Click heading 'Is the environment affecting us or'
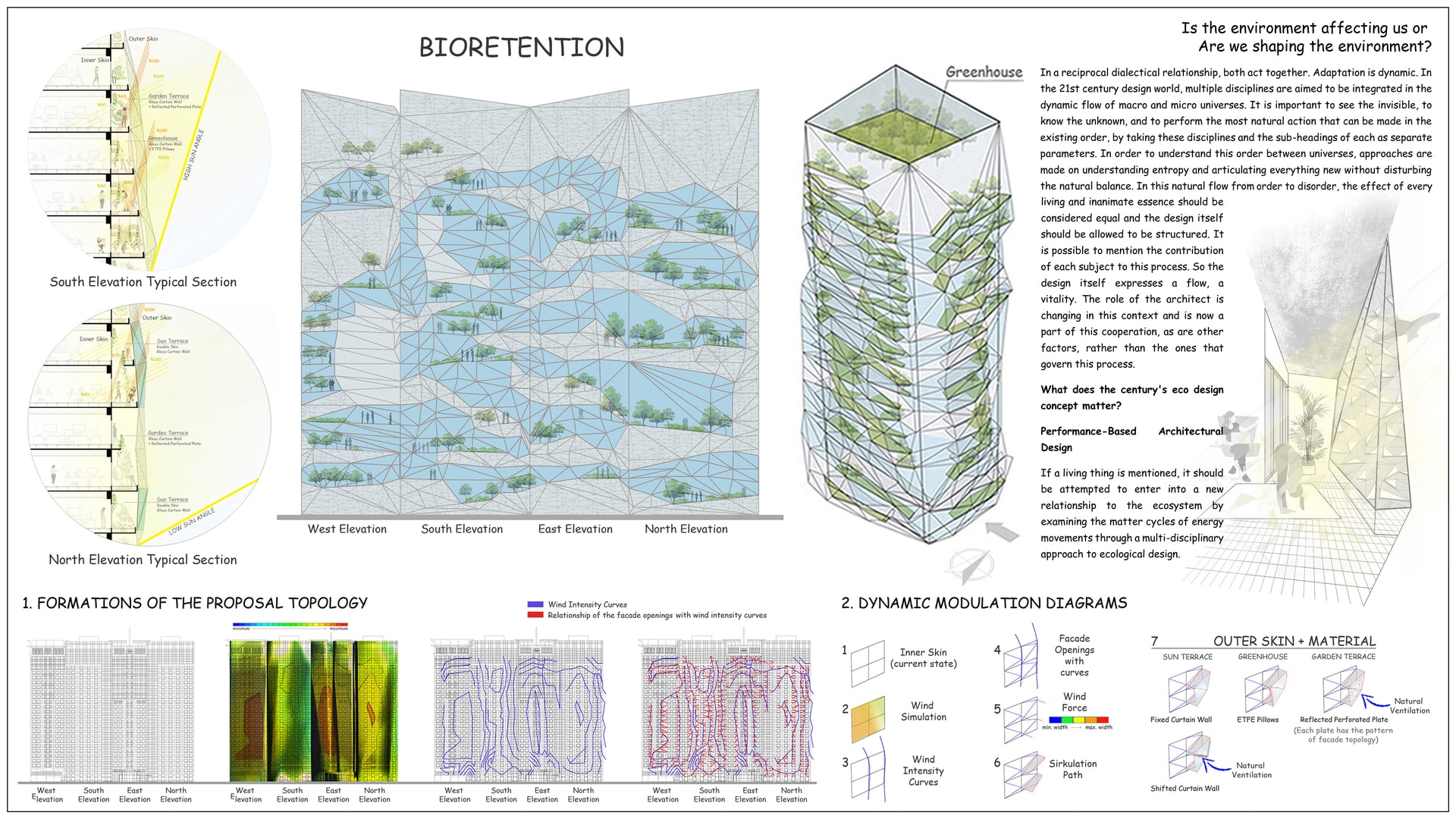The image size is (1456, 819). click(x=1304, y=28)
